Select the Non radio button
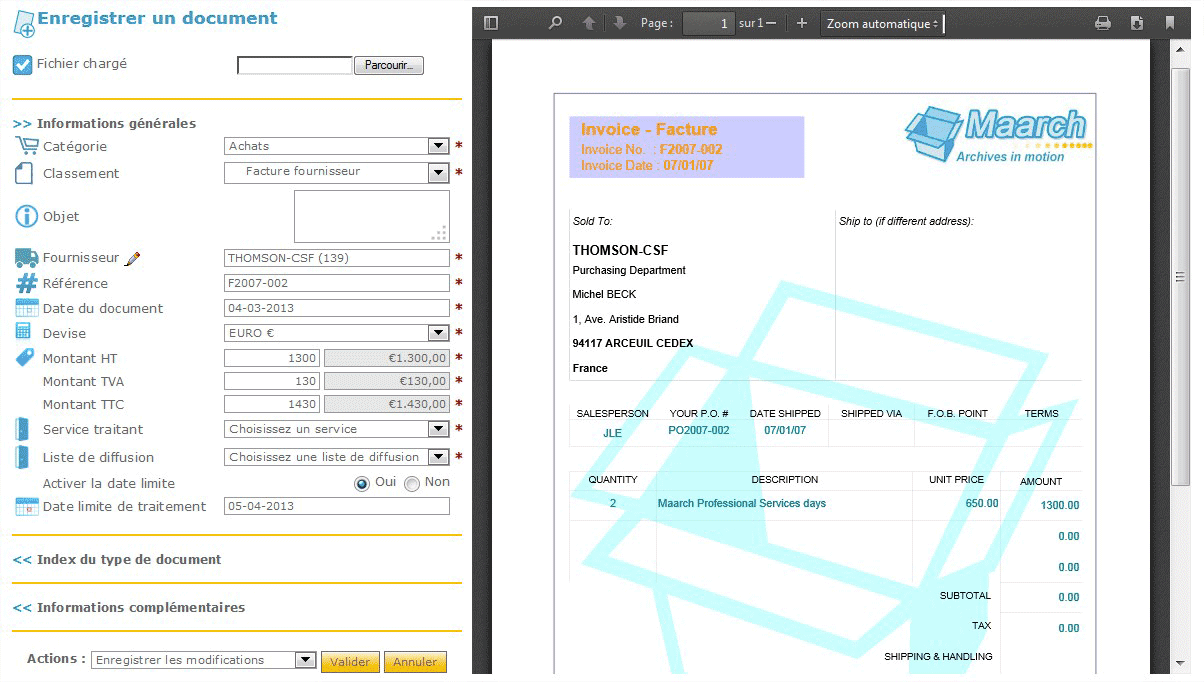The height and width of the screenshot is (682, 1204). (x=412, y=483)
